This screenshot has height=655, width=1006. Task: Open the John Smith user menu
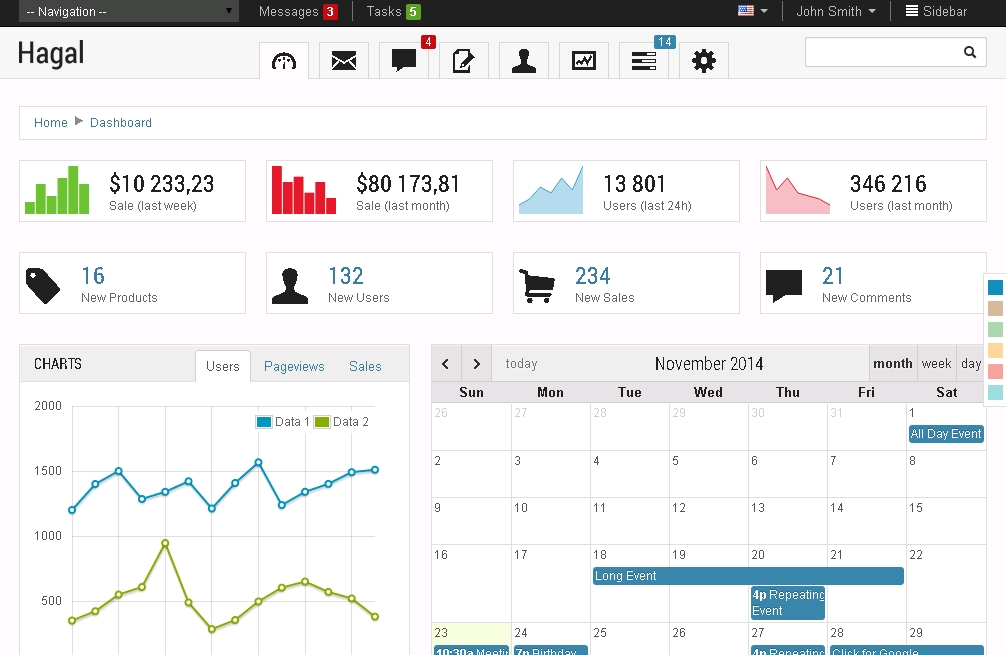(x=835, y=12)
